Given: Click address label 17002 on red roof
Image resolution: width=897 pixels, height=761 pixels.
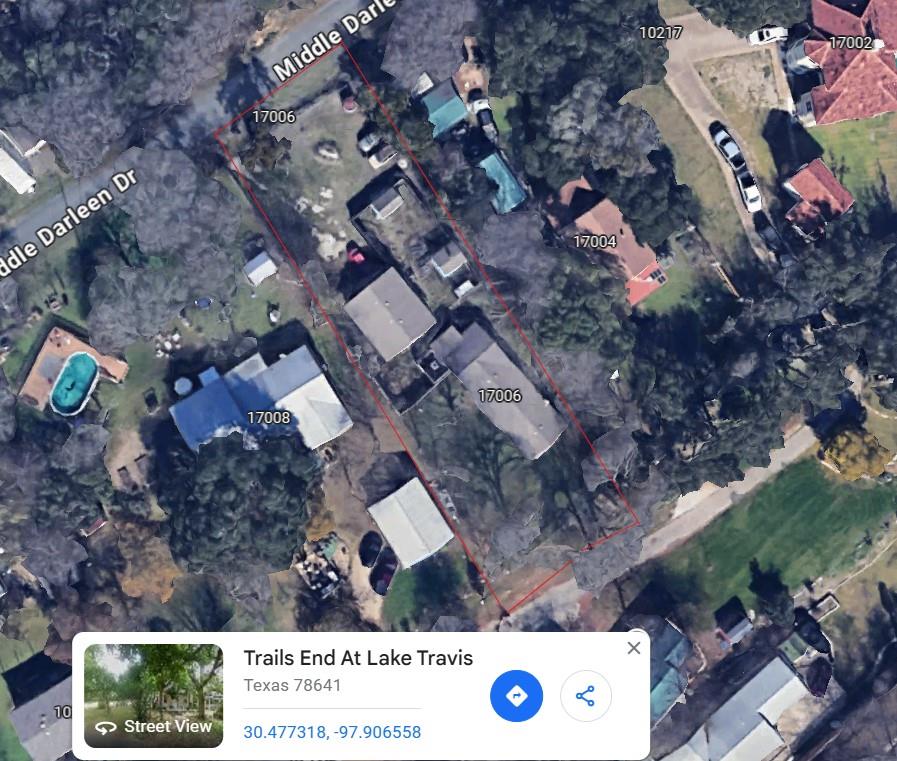Looking at the screenshot, I should pyautogui.click(x=851, y=42).
